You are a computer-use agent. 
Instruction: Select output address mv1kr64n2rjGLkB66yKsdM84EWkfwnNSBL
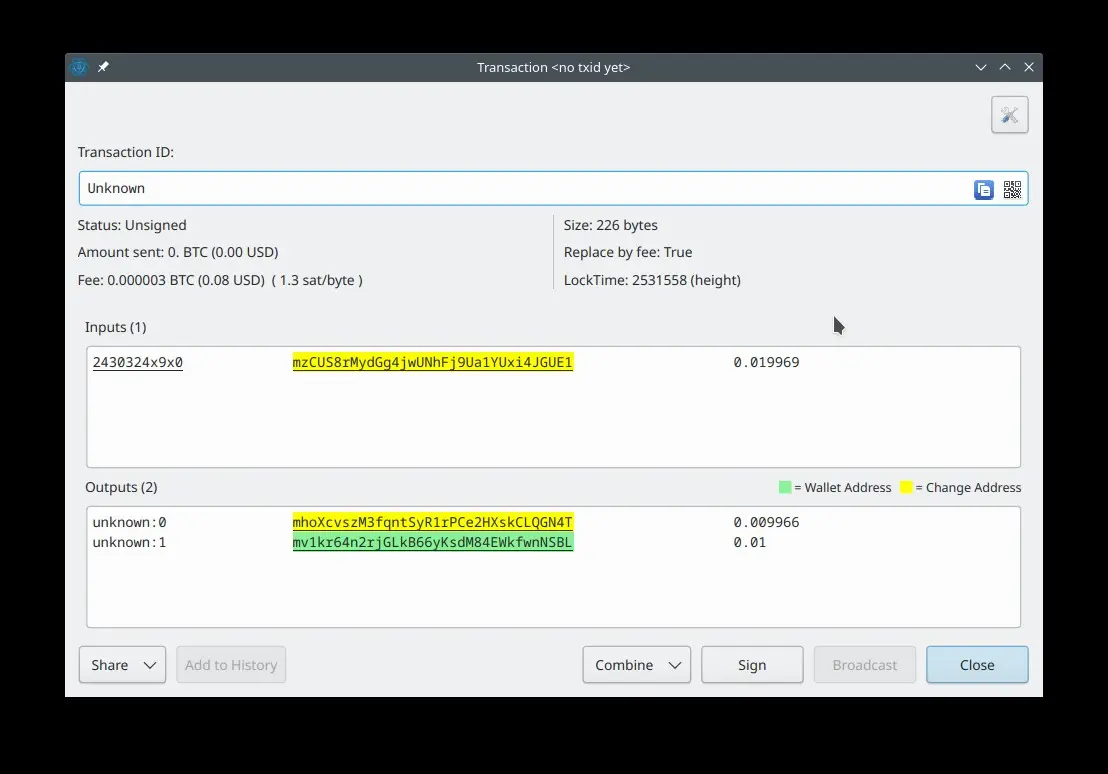[x=432, y=542]
